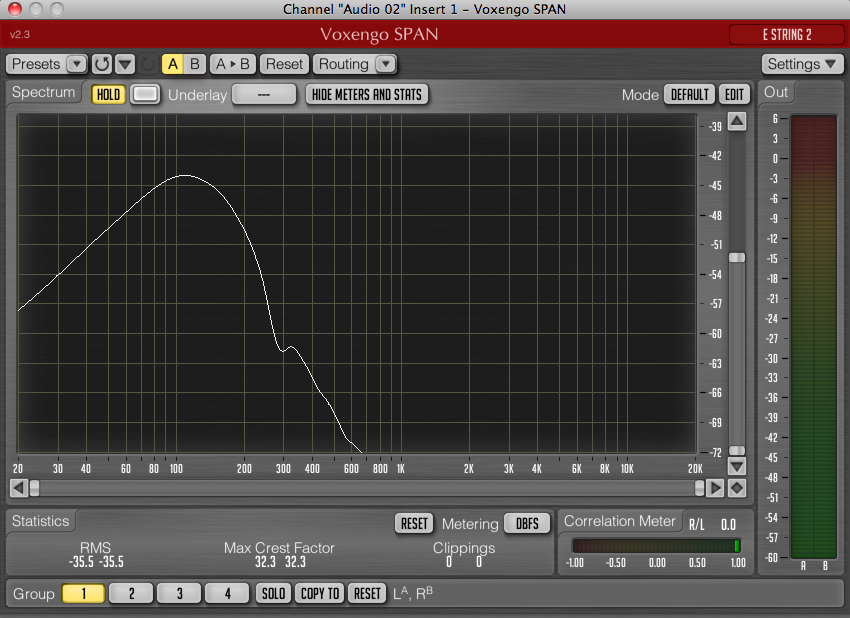Close the plugin window with red button
This screenshot has height=618, width=850.
(x=15, y=9)
